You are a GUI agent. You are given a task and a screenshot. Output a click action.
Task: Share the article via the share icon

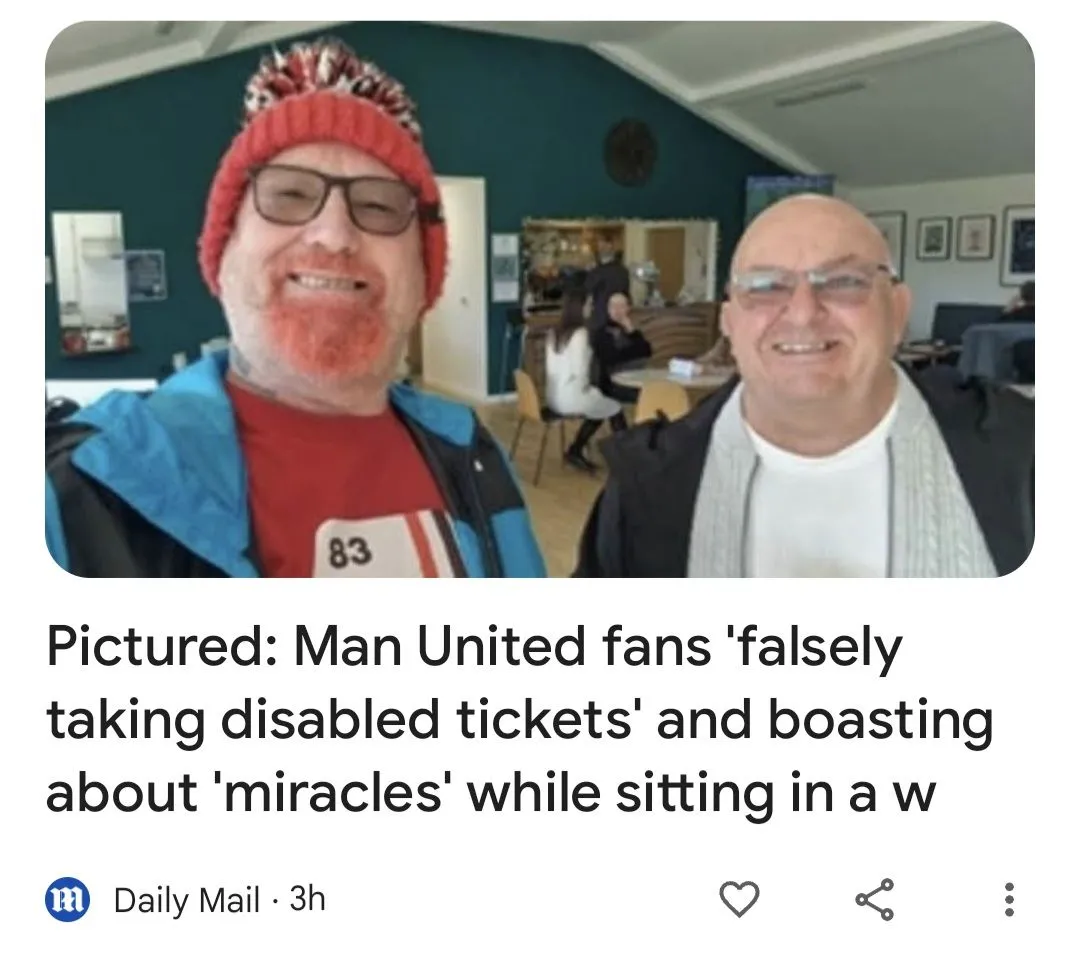tap(874, 899)
